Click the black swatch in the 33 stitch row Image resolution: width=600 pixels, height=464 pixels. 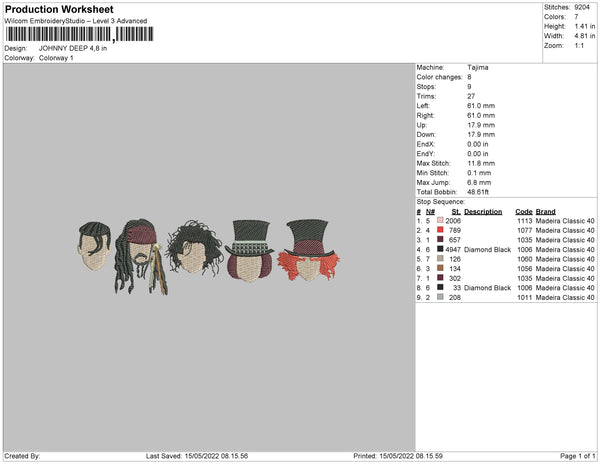tap(440, 287)
